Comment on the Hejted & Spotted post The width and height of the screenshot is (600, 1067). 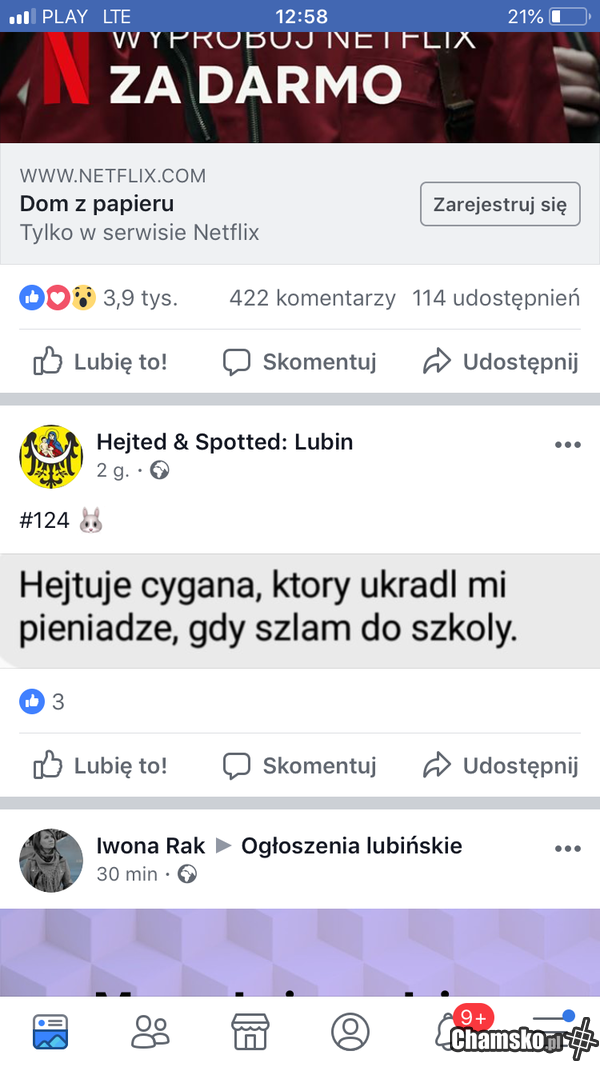299,766
